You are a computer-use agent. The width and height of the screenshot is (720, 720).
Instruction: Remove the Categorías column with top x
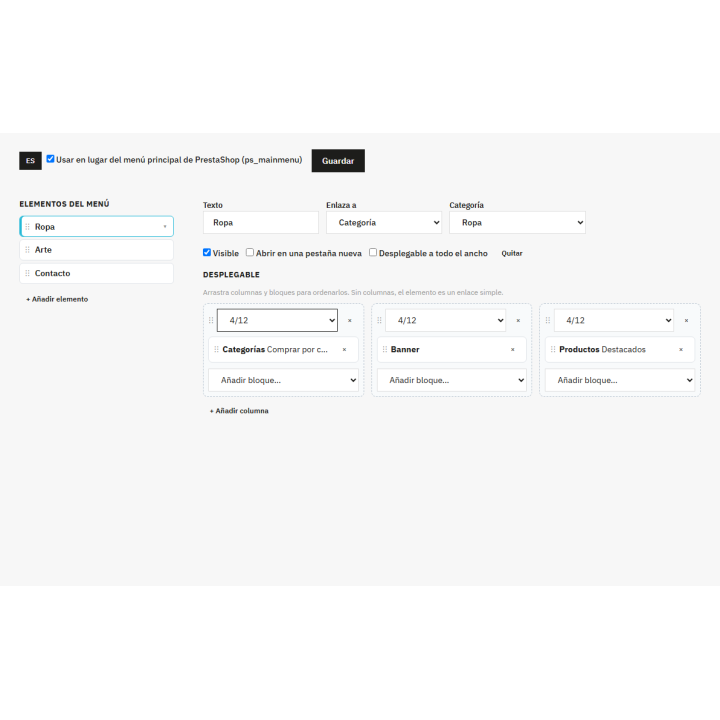pyautogui.click(x=350, y=321)
